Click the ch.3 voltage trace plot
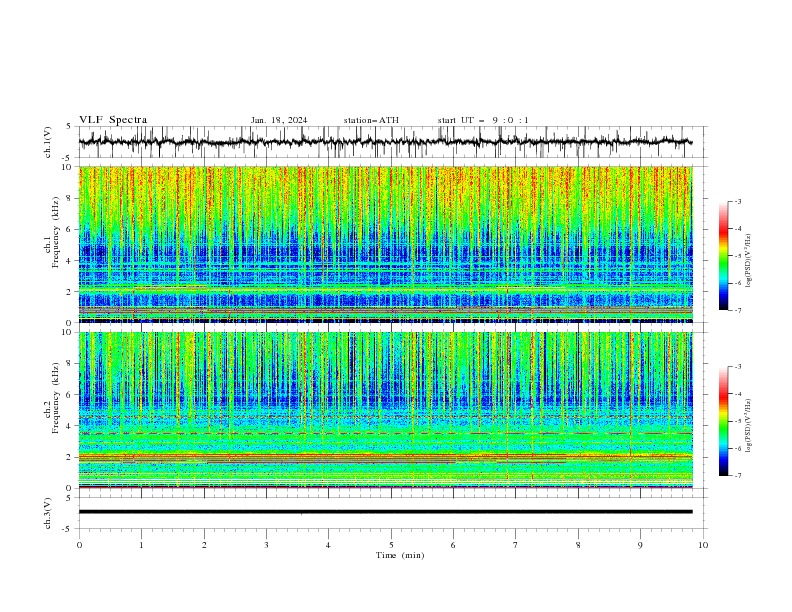The width and height of the screenshot is (792, 612). 393,513
